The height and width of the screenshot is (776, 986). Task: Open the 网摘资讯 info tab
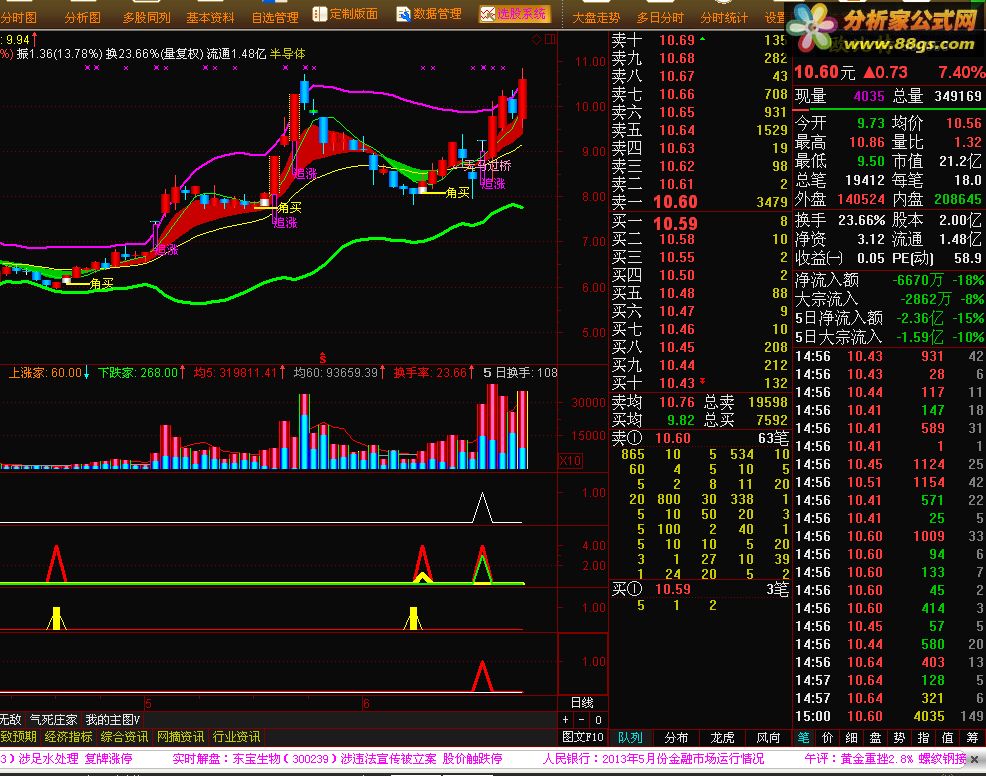(180, 736)
